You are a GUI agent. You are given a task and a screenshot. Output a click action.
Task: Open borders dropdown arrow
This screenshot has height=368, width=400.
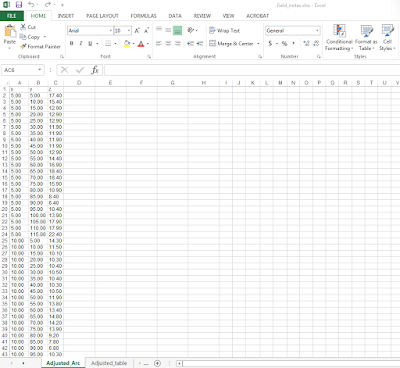pyautogui.click(x=115, y=43)
